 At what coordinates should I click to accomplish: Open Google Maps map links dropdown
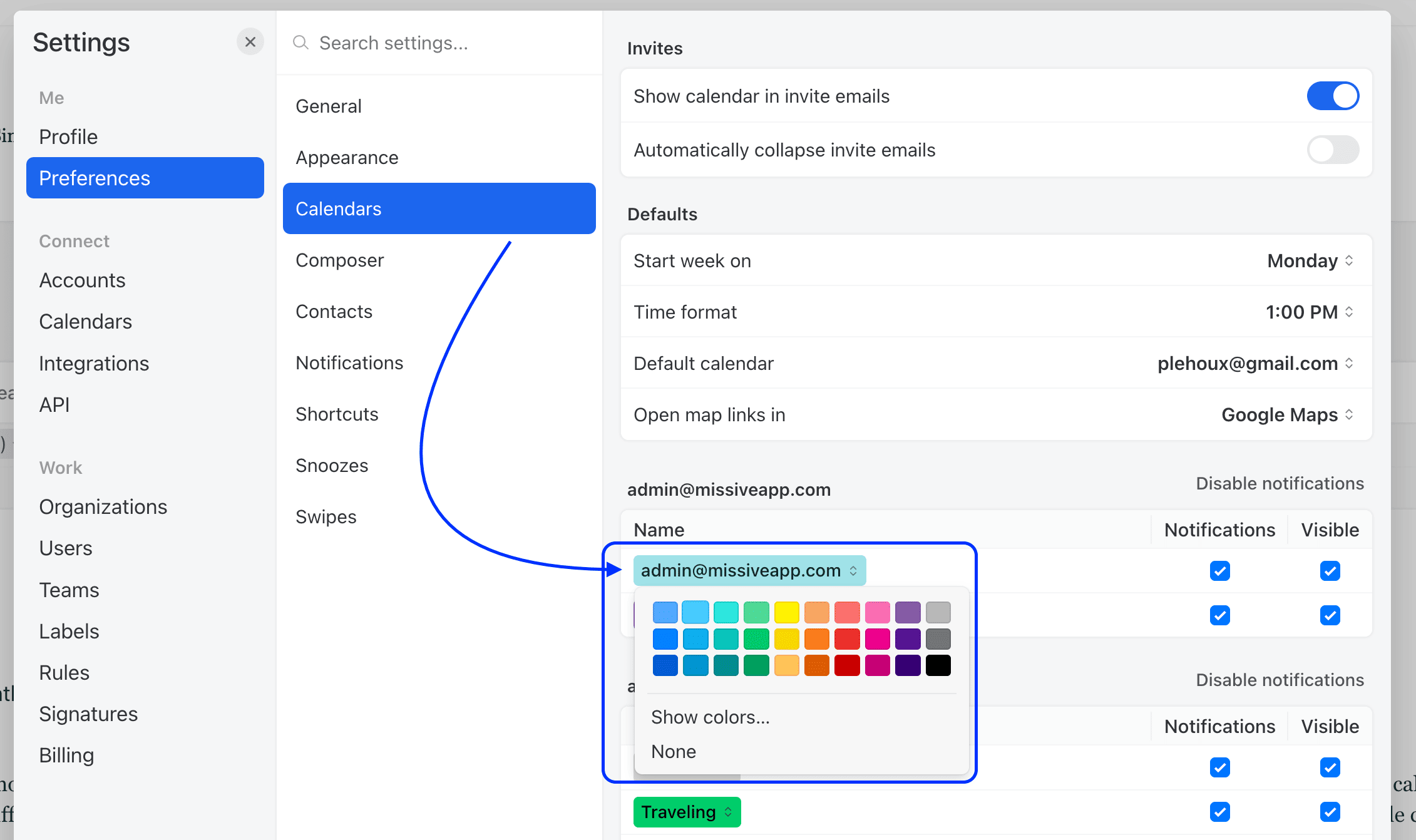coord(1287,415)
